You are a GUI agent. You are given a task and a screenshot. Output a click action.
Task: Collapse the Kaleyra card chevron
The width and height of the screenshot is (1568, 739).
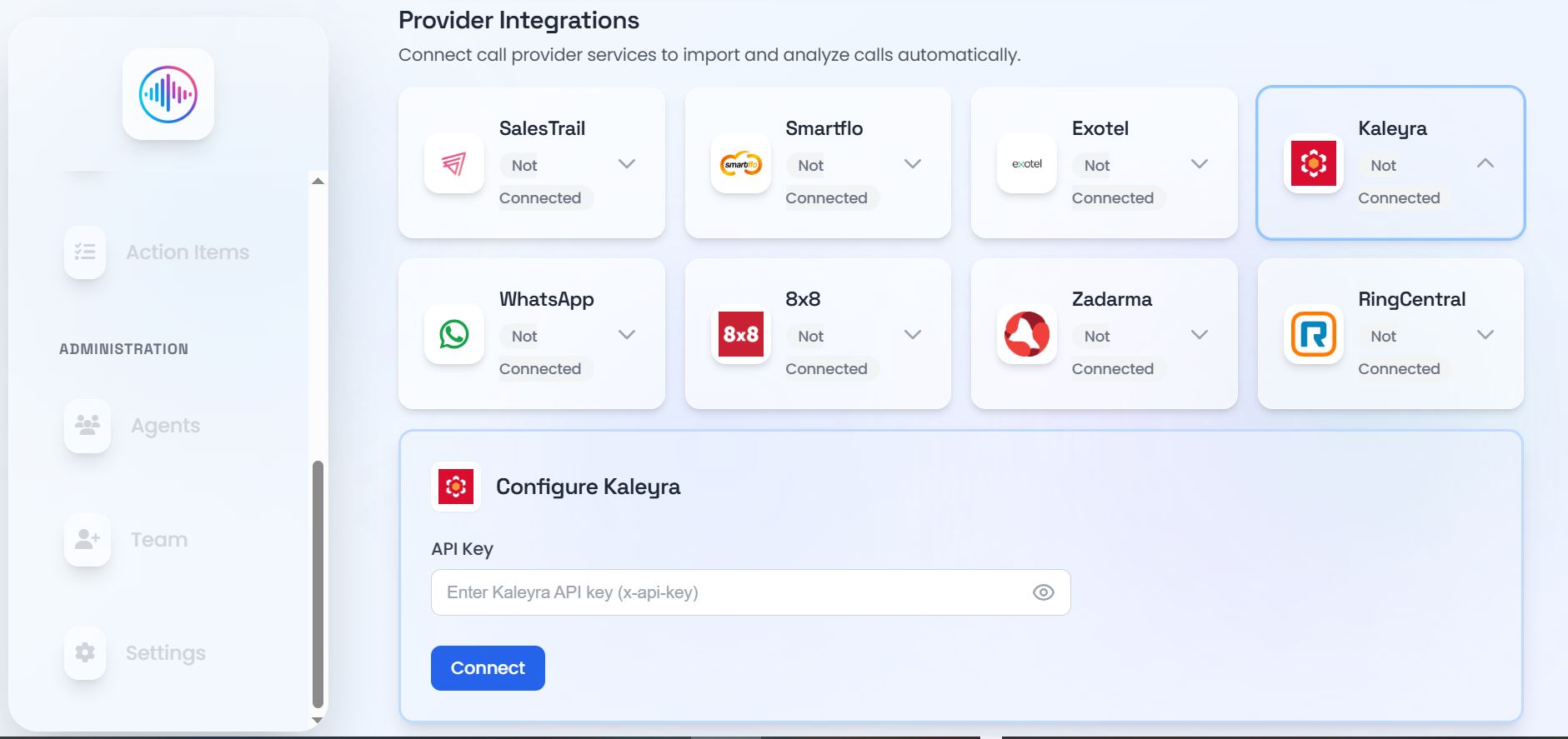coord(1485,163)
